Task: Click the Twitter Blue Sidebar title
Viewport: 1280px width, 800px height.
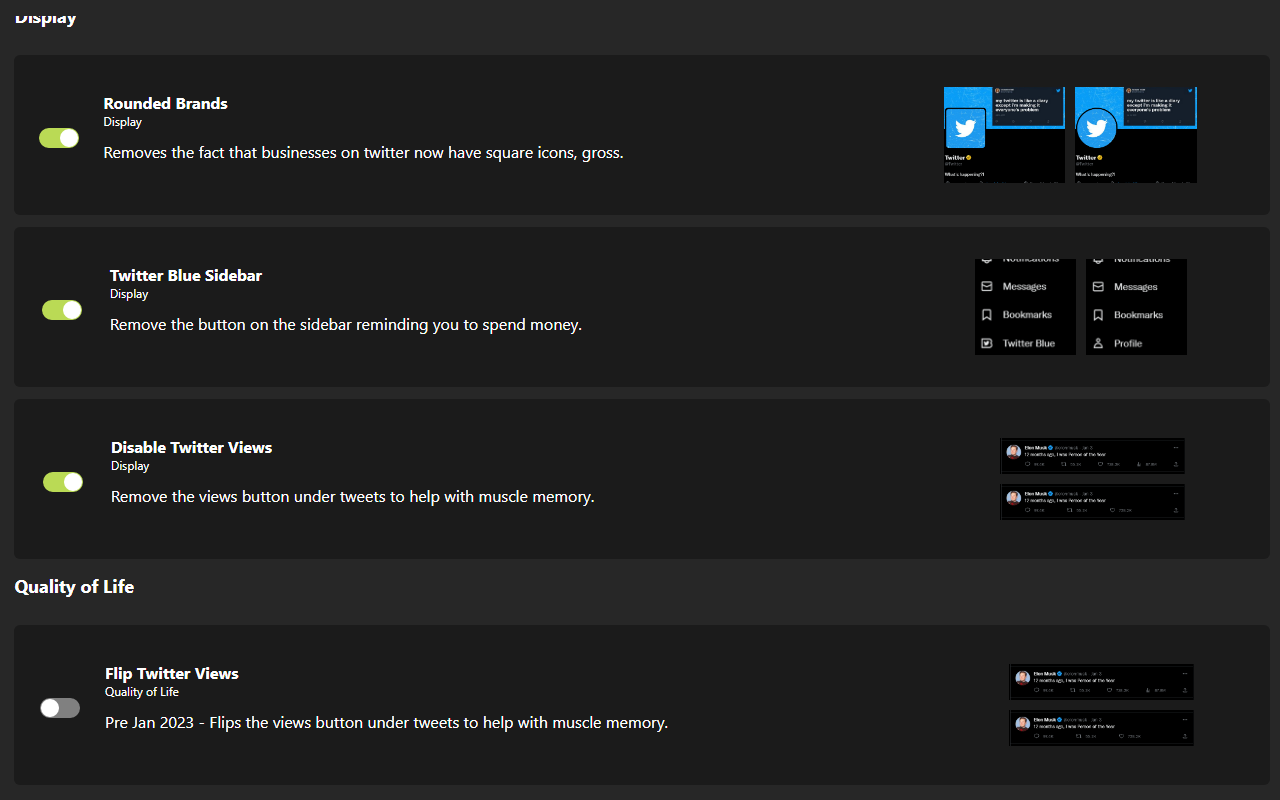Action: pyautogui.click(x=186, y=275)
